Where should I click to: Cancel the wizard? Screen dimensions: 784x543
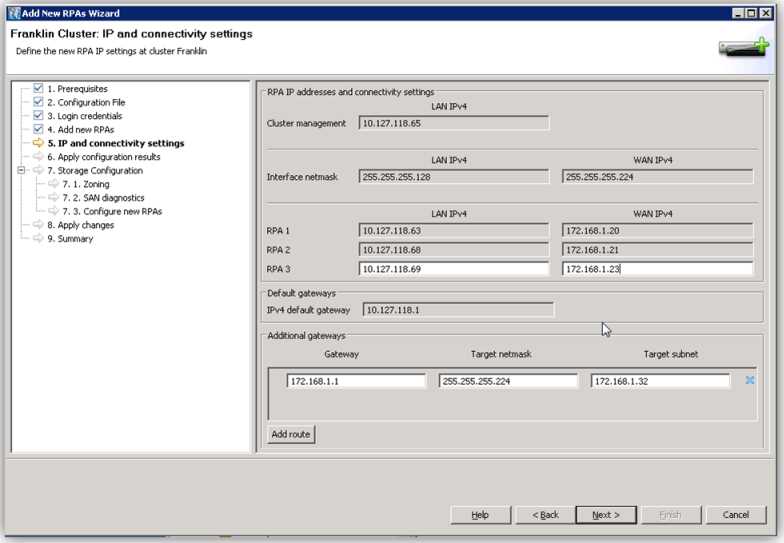[736, 514]
